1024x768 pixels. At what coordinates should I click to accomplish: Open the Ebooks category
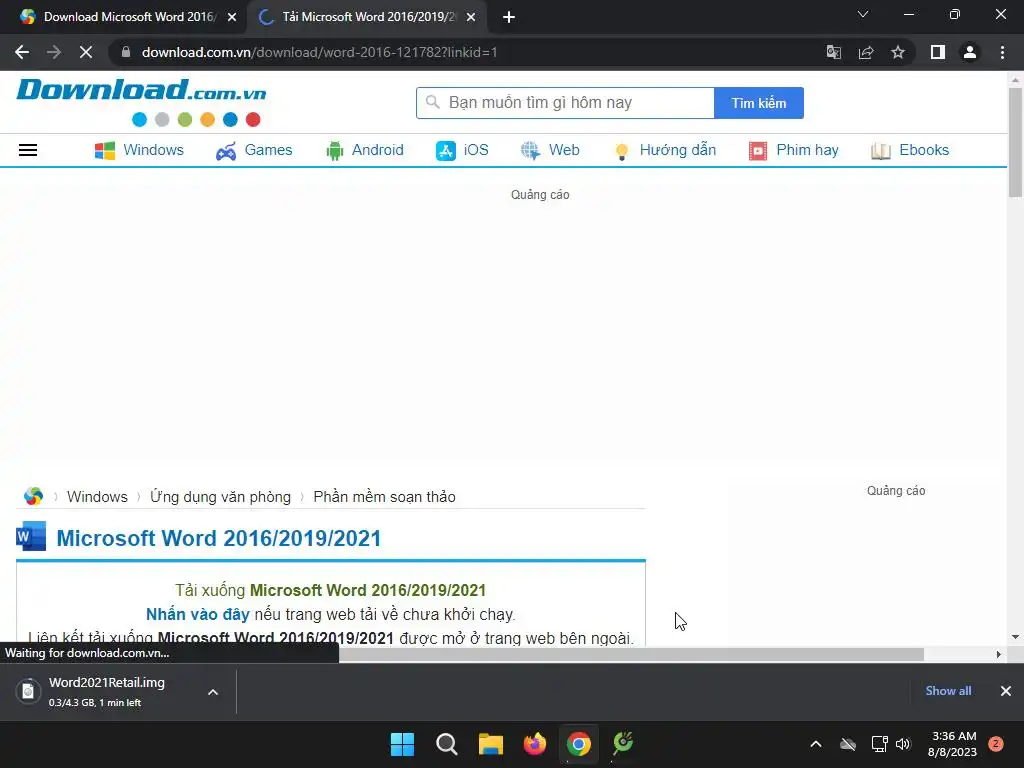click(910, 150)
